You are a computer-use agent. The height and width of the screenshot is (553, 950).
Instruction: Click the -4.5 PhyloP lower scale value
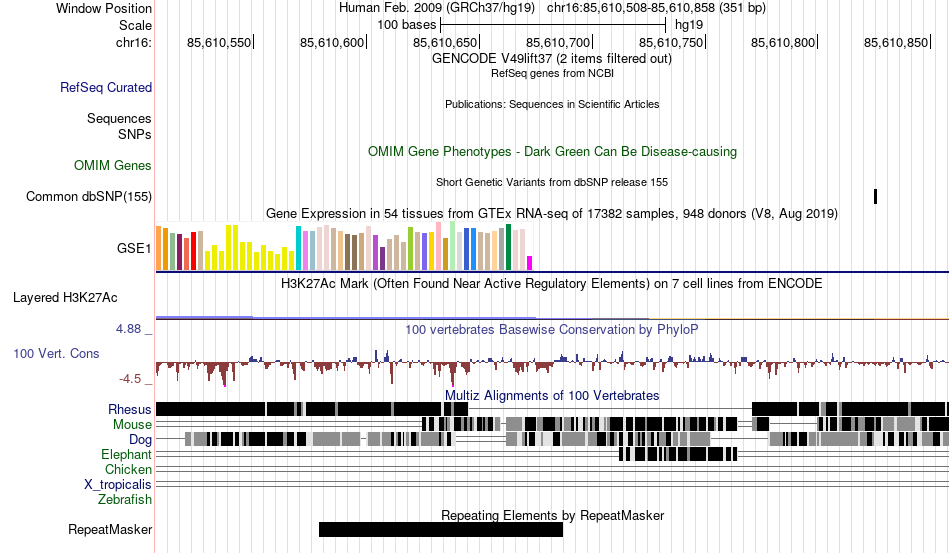pos(130,379)
